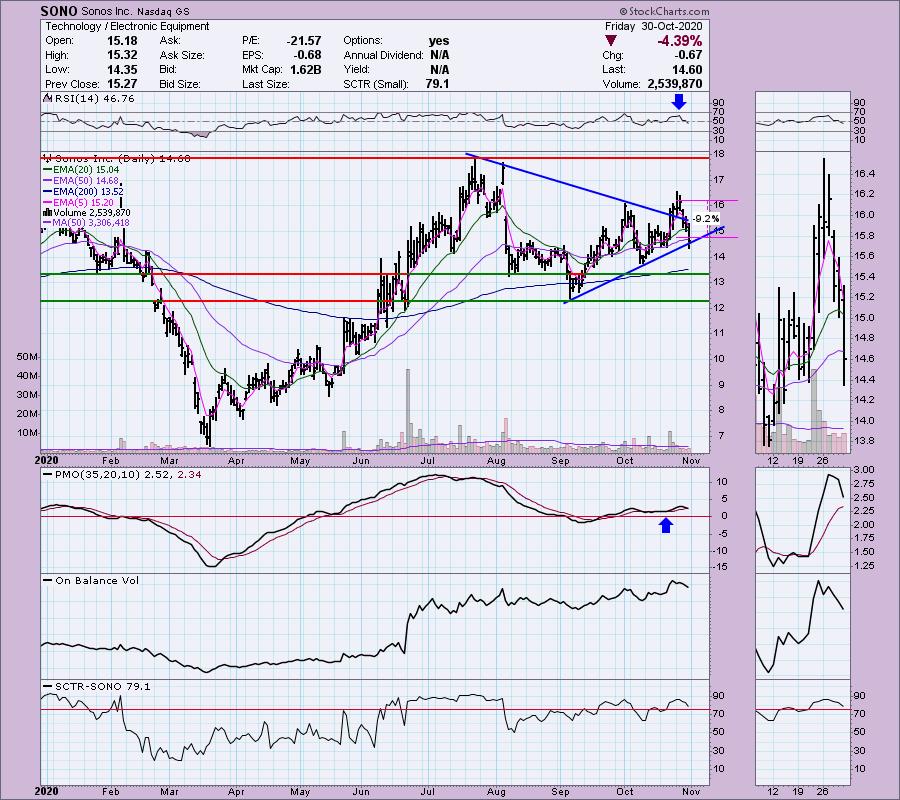
Task: Click the Chg value -0.67
Action: [688, 55]
